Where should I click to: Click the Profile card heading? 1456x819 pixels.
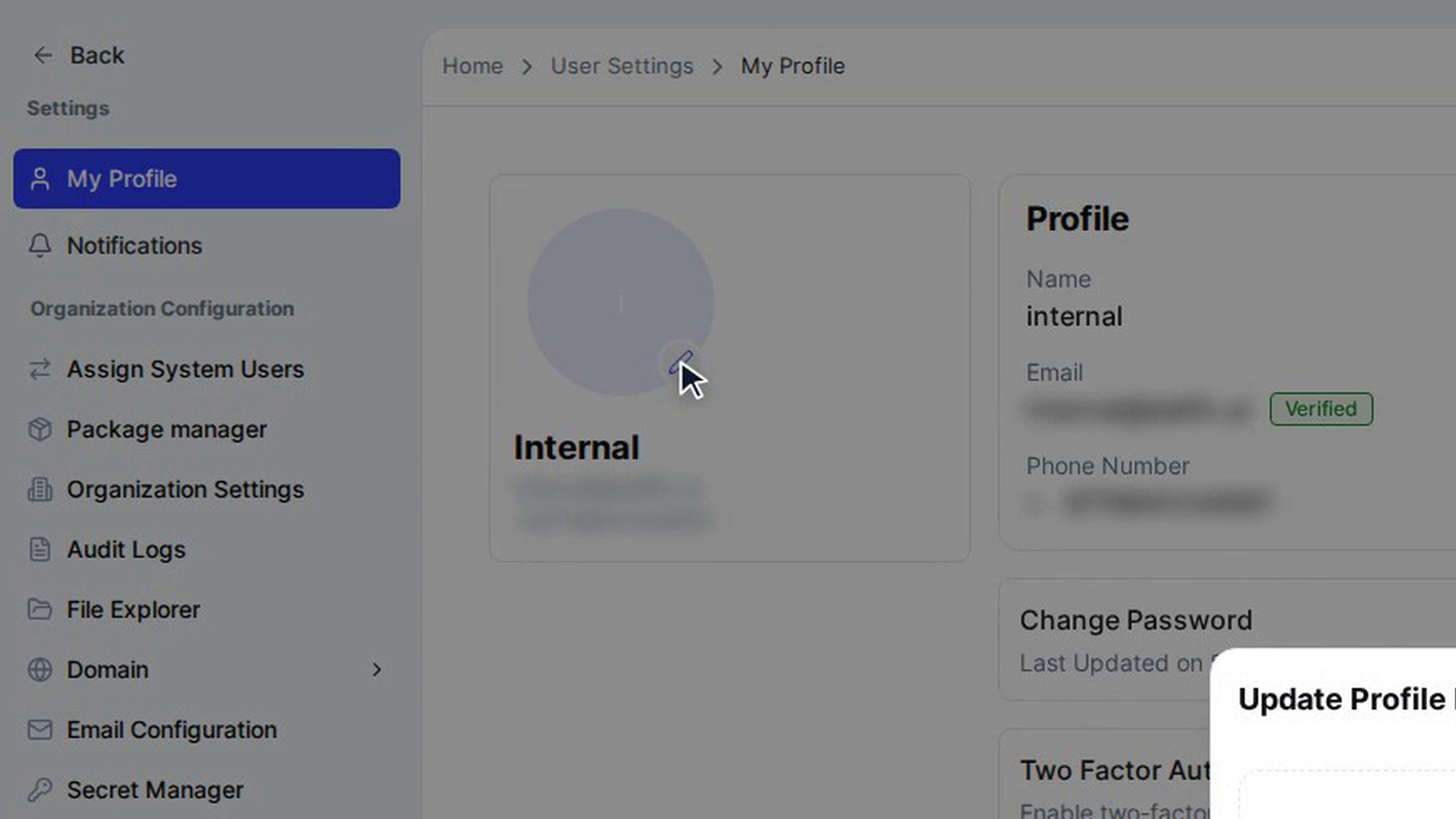click(x=1077, y=219)
